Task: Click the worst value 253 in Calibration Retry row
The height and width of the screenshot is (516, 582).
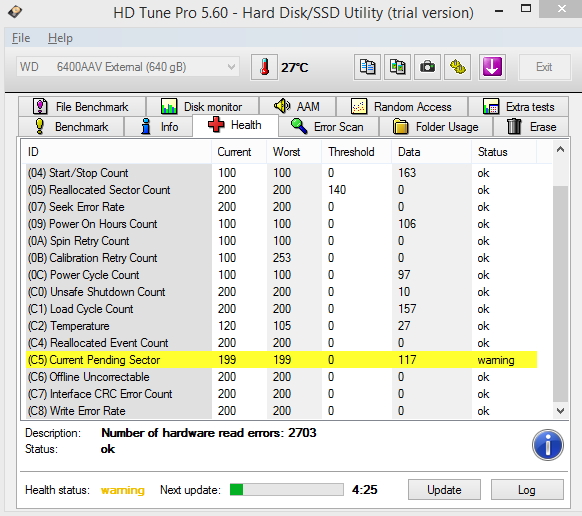Action: (x=282, y=258)
